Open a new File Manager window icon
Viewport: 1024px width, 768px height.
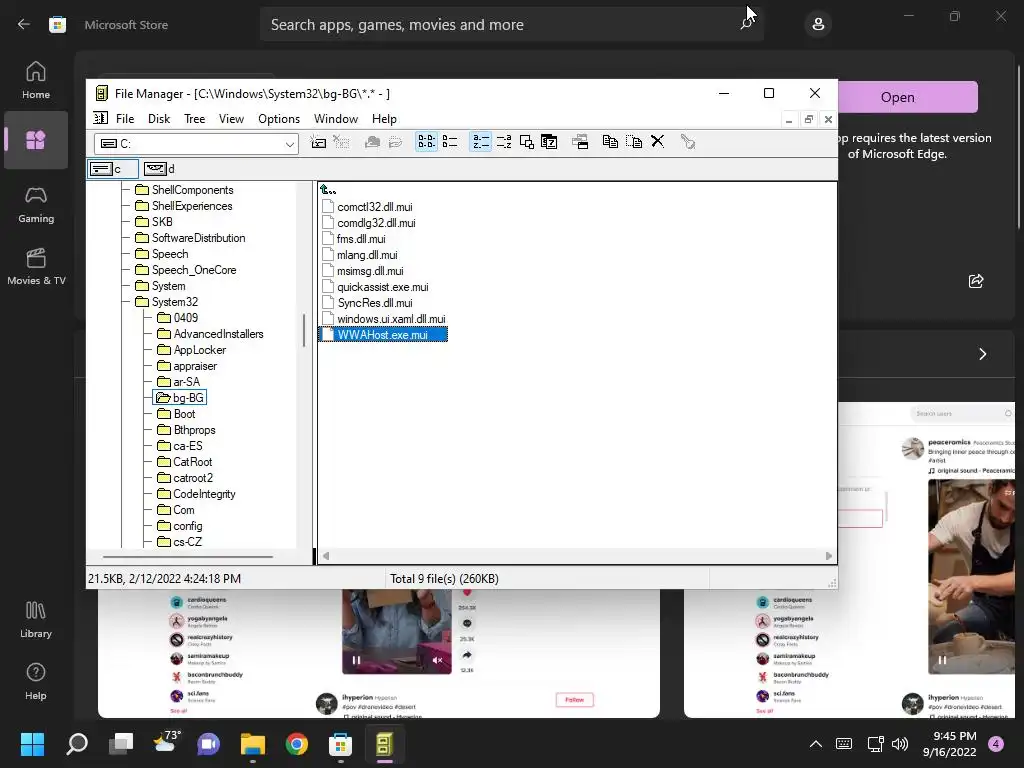(580, 142)
